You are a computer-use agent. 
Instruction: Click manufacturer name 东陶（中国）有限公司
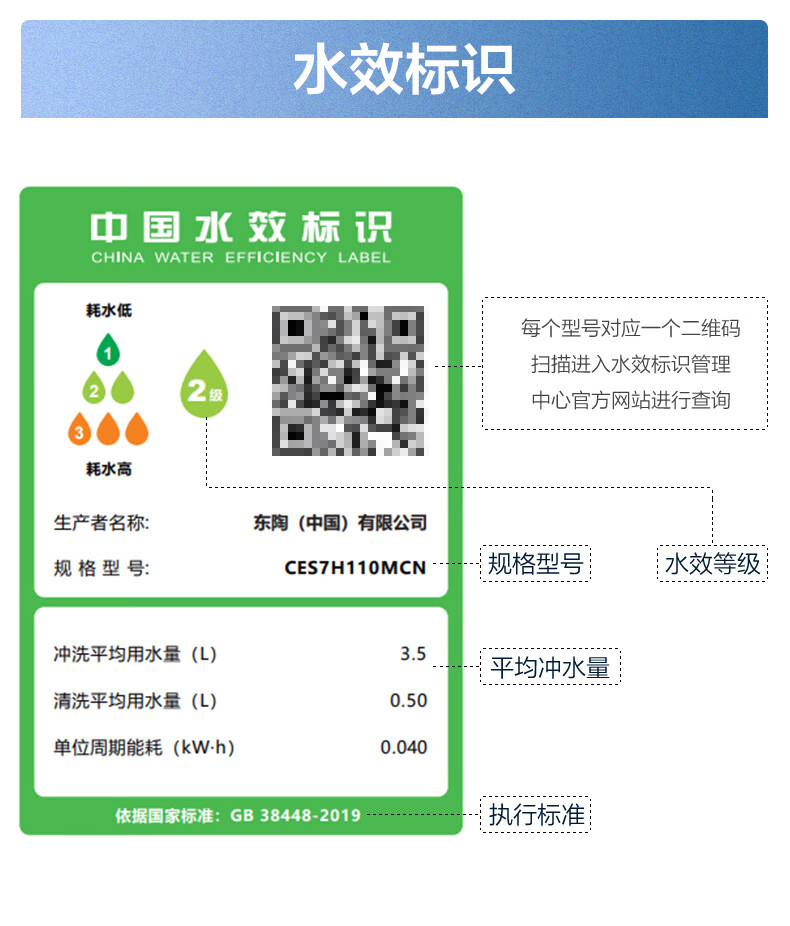point(340,523)
